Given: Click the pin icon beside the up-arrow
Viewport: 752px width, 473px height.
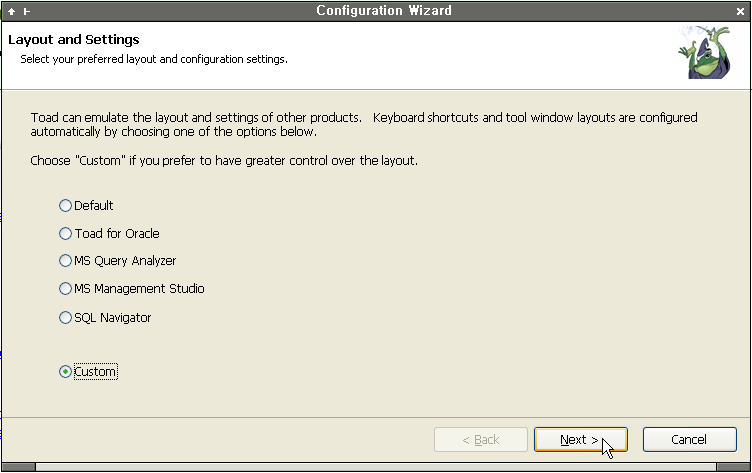Looking at the screenshot, I should coord(27,11).
